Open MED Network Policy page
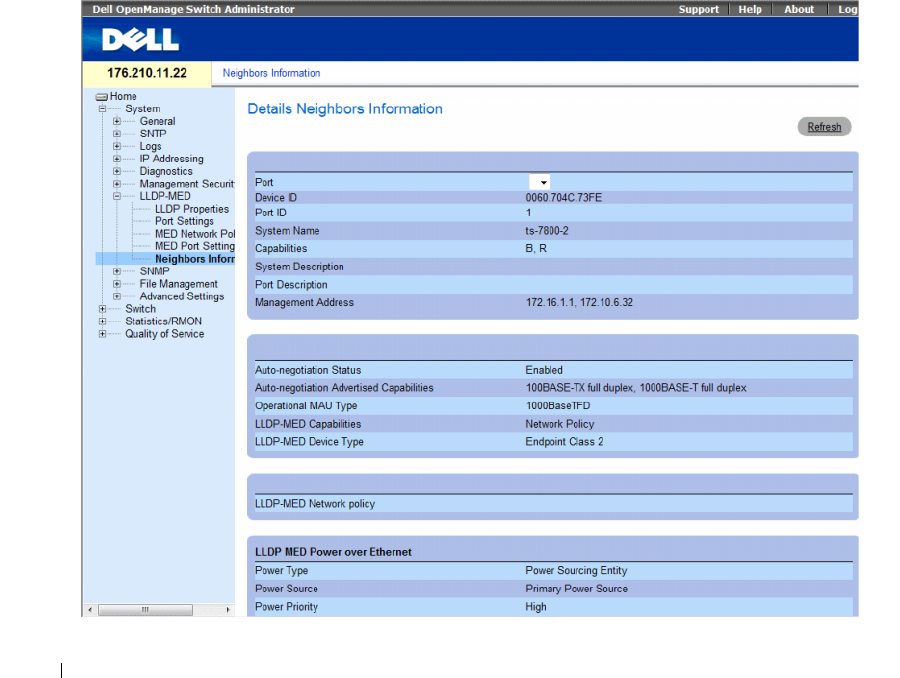The width and height of the screenshot is (900, 678). [195, 234]
